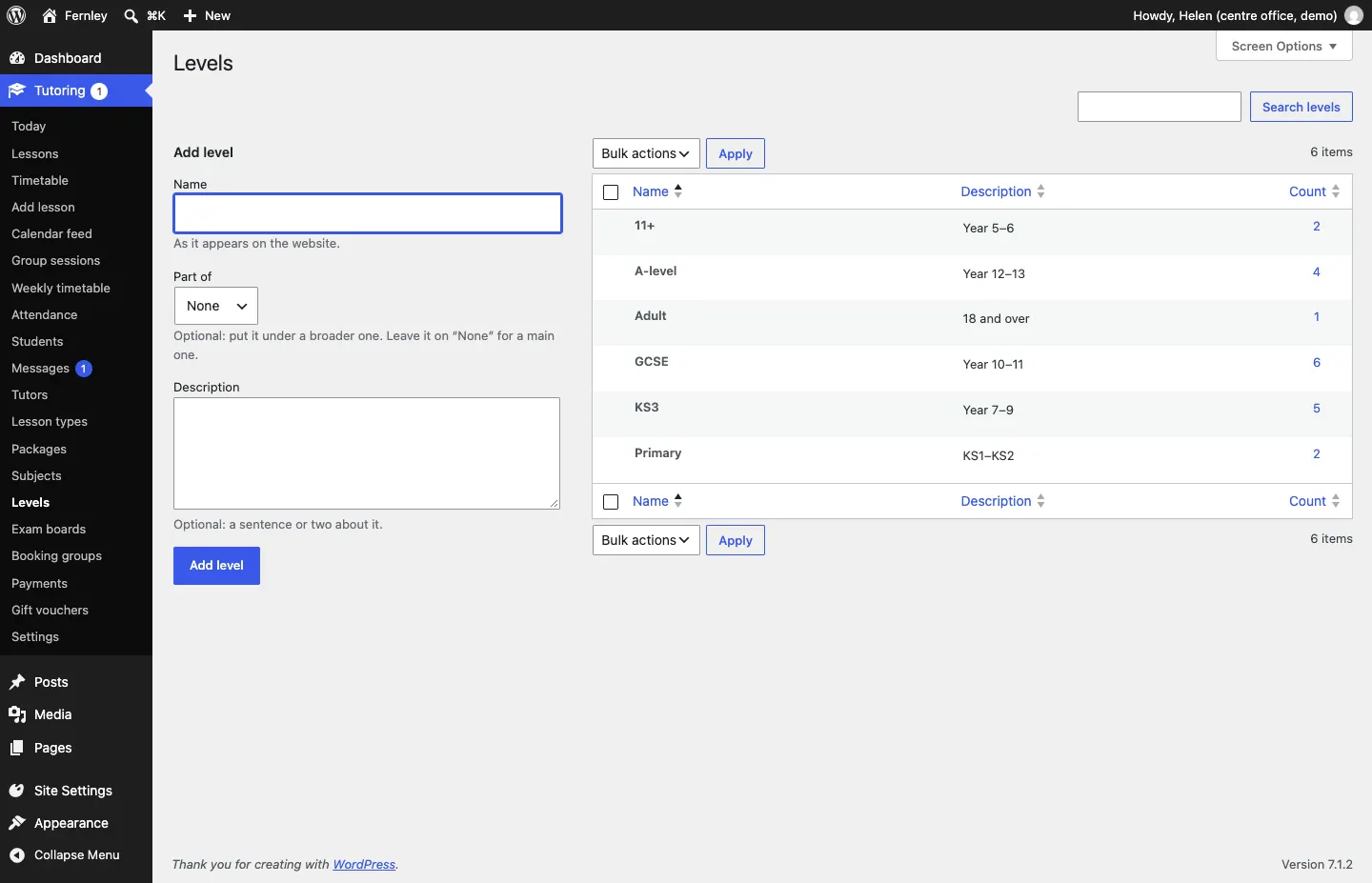Click the Posts pin icon

coord(17,682)
